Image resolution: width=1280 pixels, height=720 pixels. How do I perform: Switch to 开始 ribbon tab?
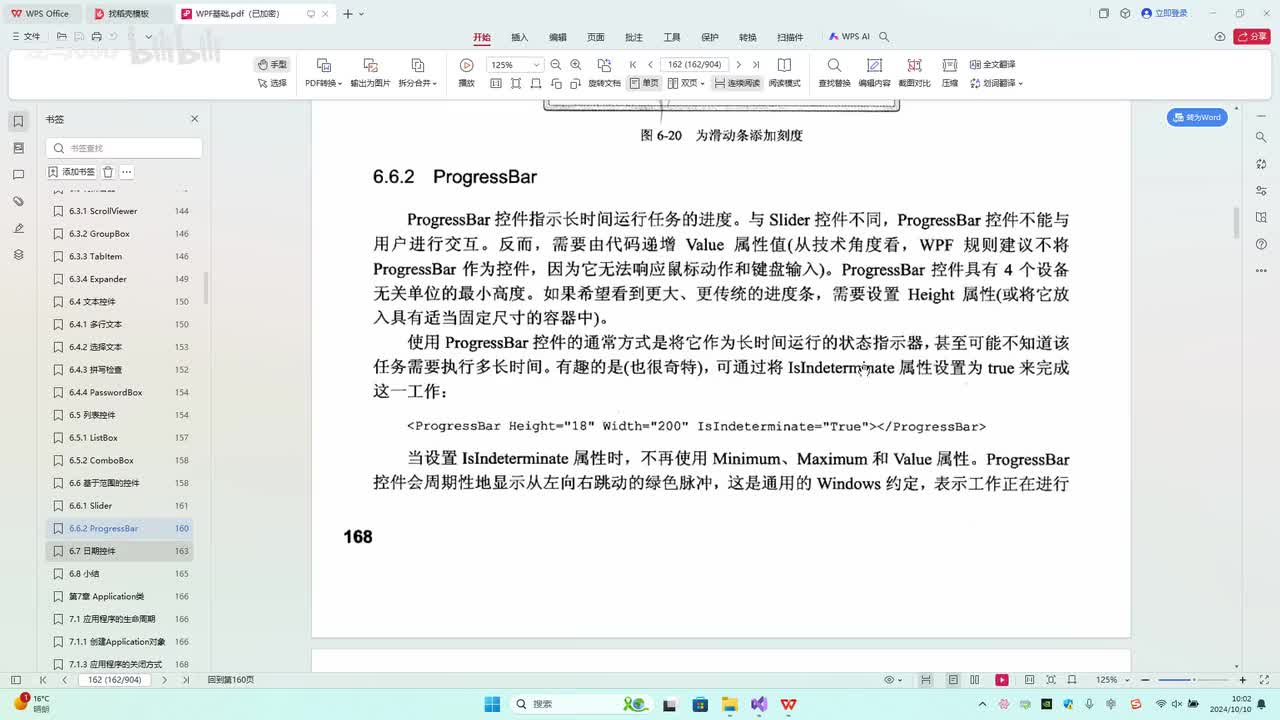click(482, 37)
